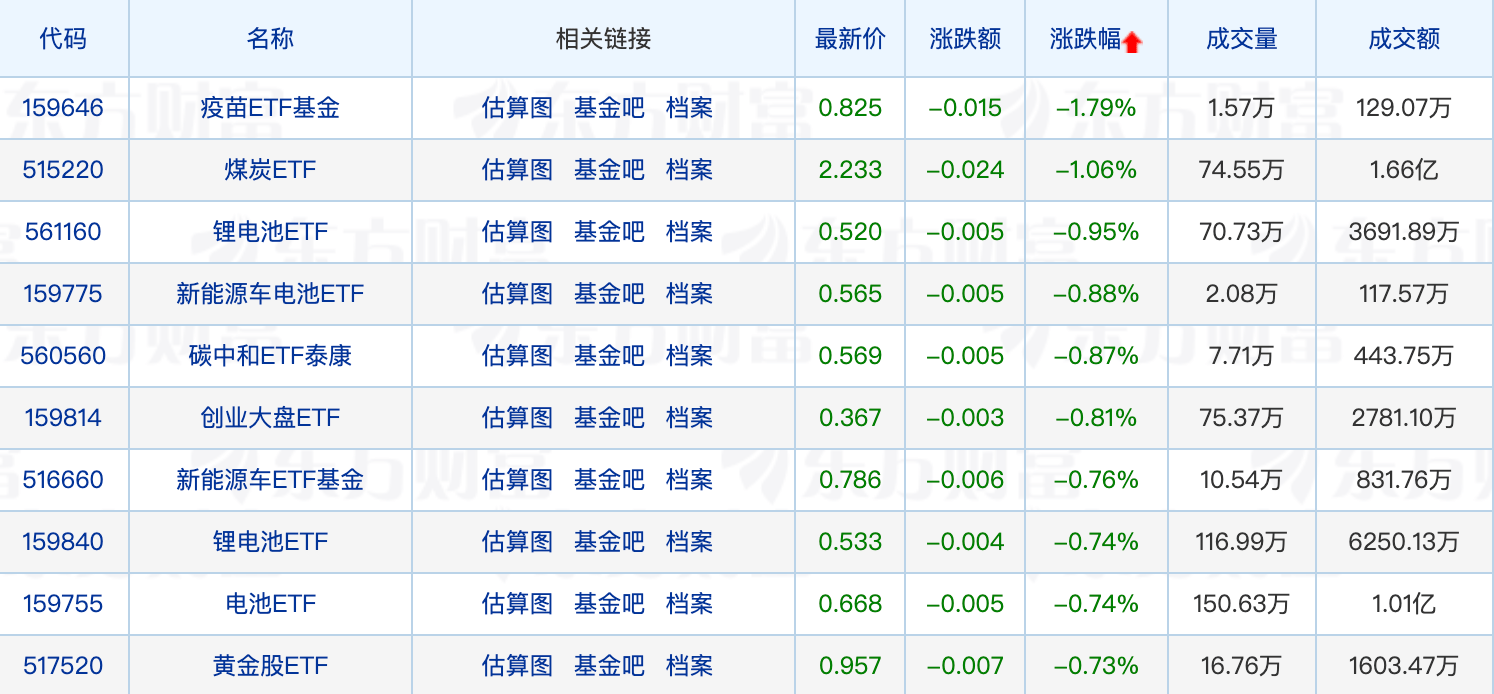Click fund code 560560
The height and width of the screenshot is (694, 1494).
click(63, 356)
